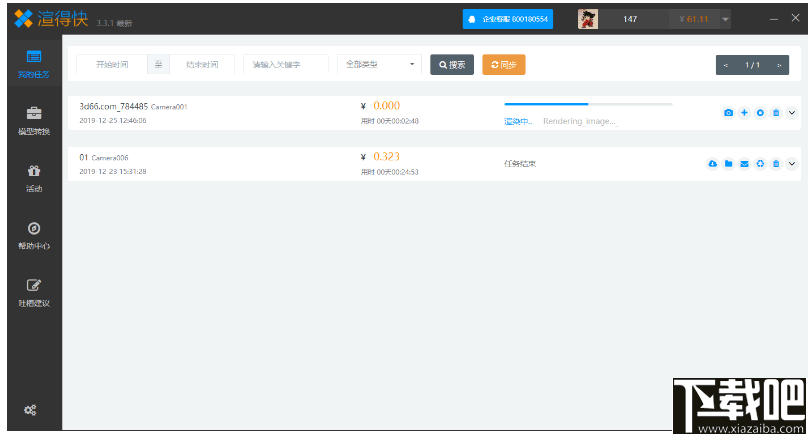Screen dimensions: 808x434
Task: Click mail icon on 01 Camera006 task
Action: 744,164
